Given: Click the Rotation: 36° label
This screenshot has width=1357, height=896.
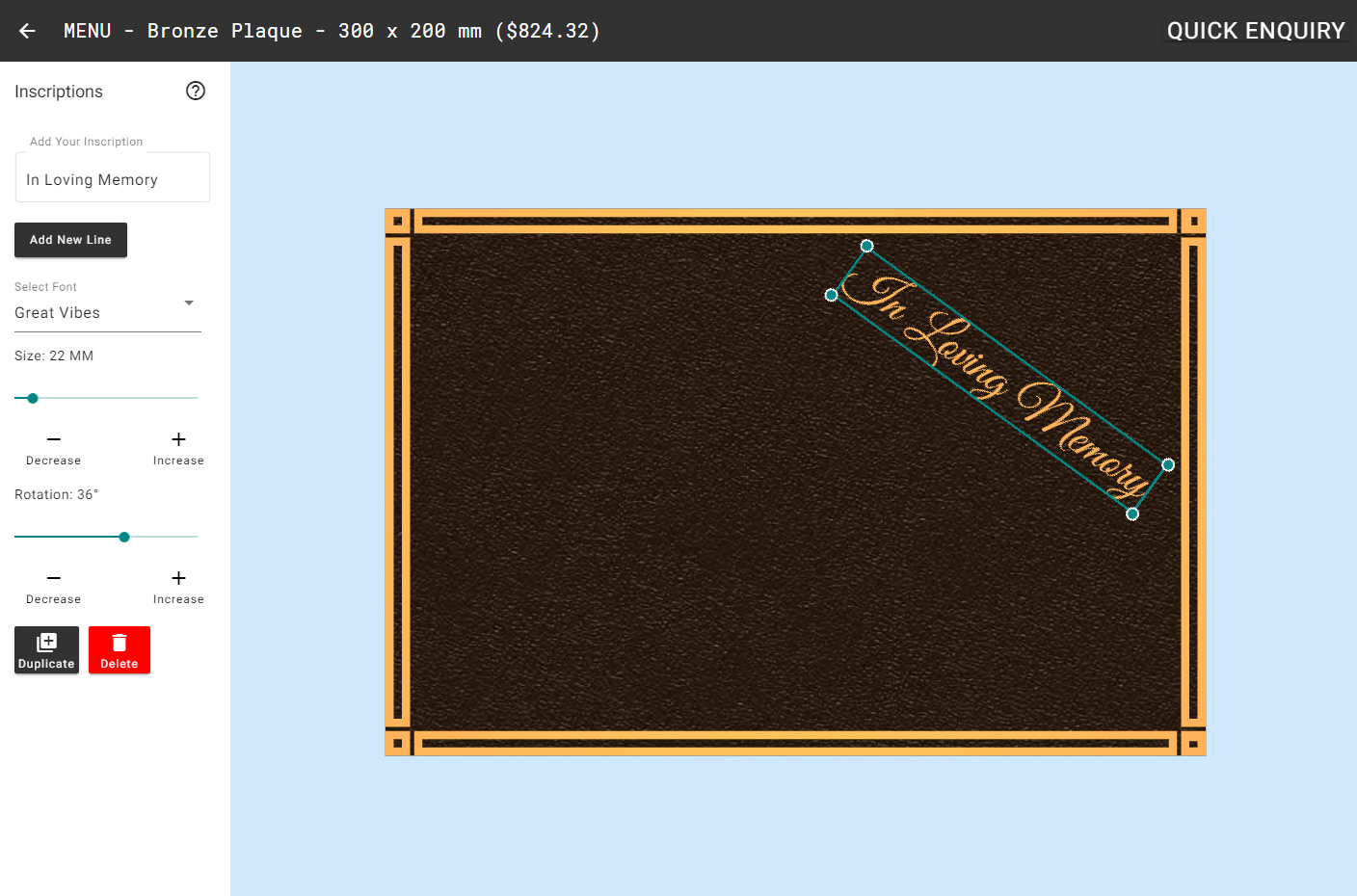Looking at the screenshot, I should [56, 494].
